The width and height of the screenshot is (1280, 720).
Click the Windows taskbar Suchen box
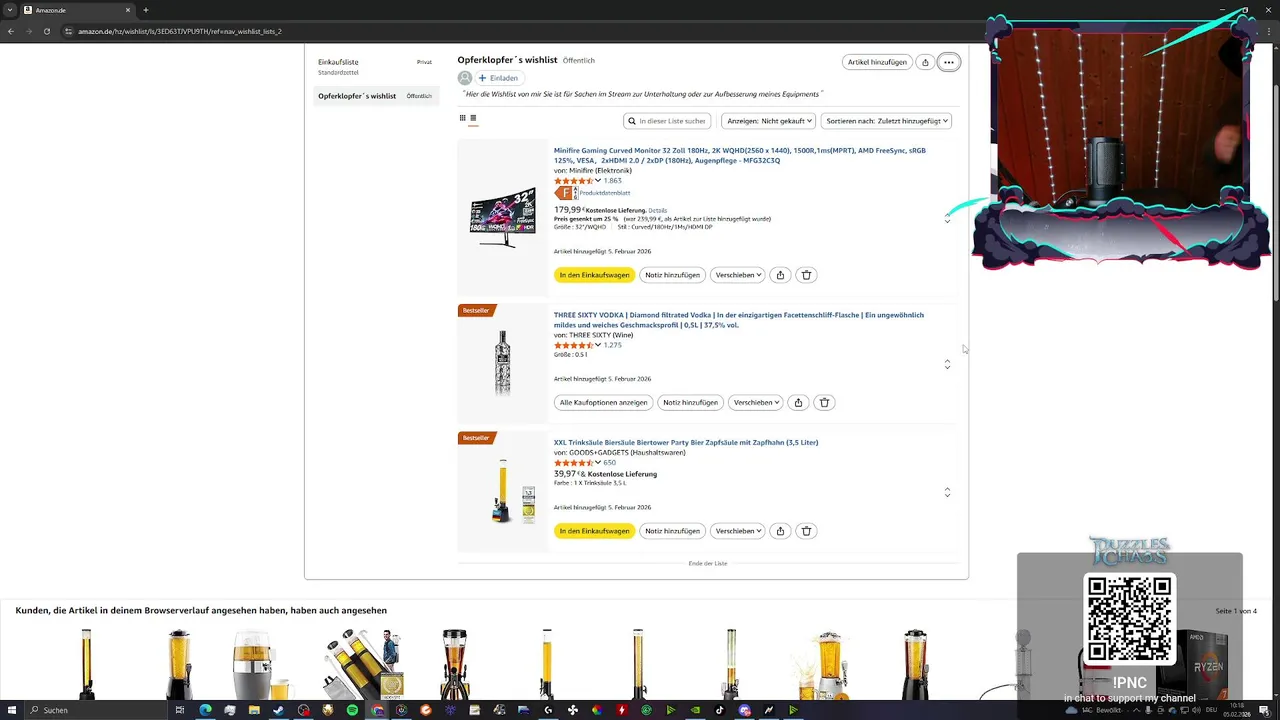pos(95,710)
